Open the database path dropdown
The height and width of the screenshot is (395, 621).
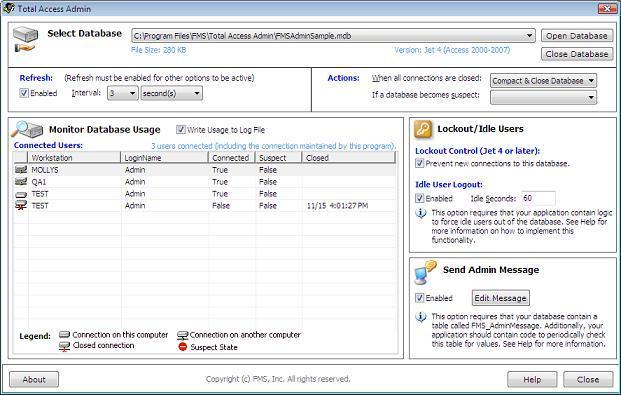[530, 36]
